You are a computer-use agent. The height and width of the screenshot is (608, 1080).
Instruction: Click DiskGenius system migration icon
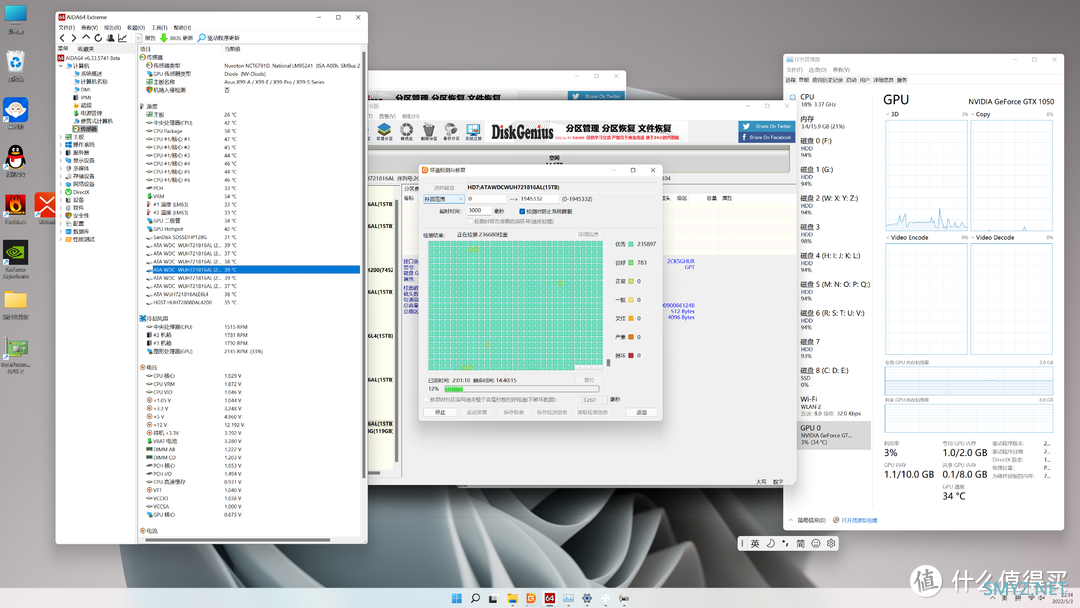[473, 131]
